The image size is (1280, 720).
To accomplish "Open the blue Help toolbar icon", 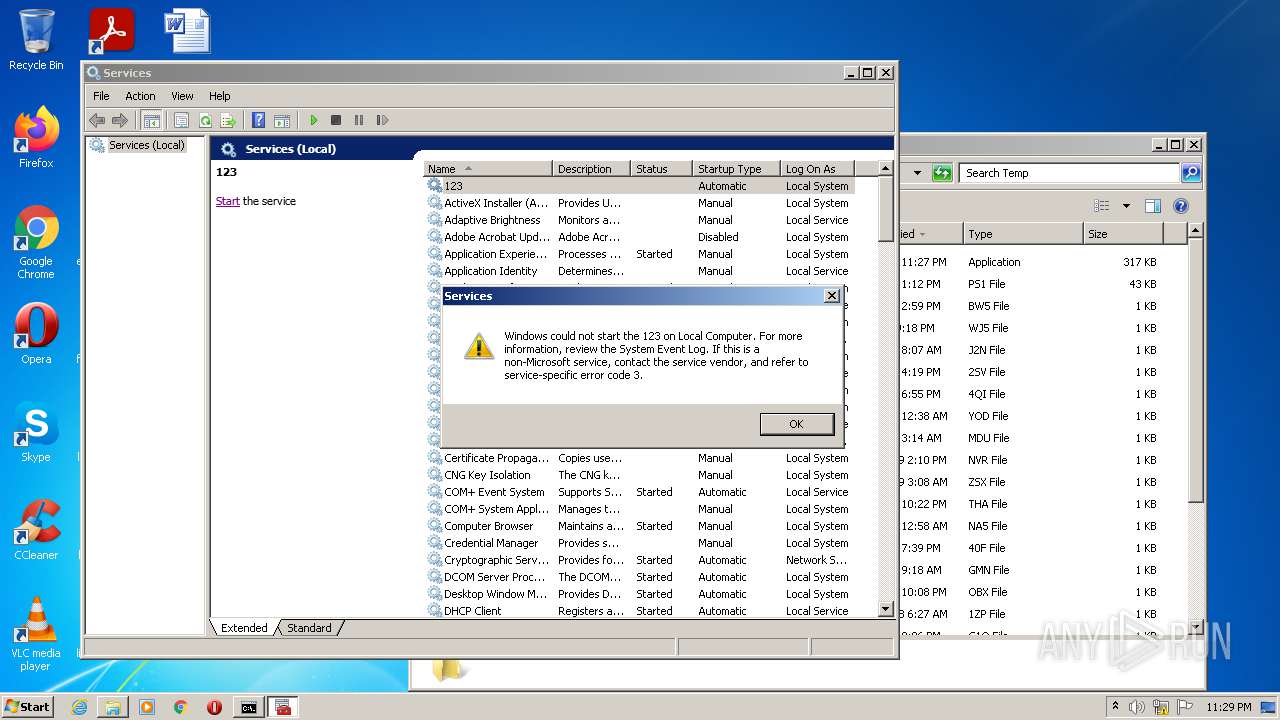I will coord(258,120).
